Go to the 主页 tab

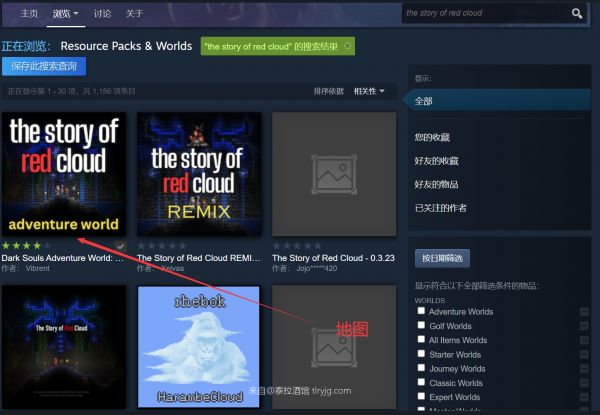tap(29, 14)
